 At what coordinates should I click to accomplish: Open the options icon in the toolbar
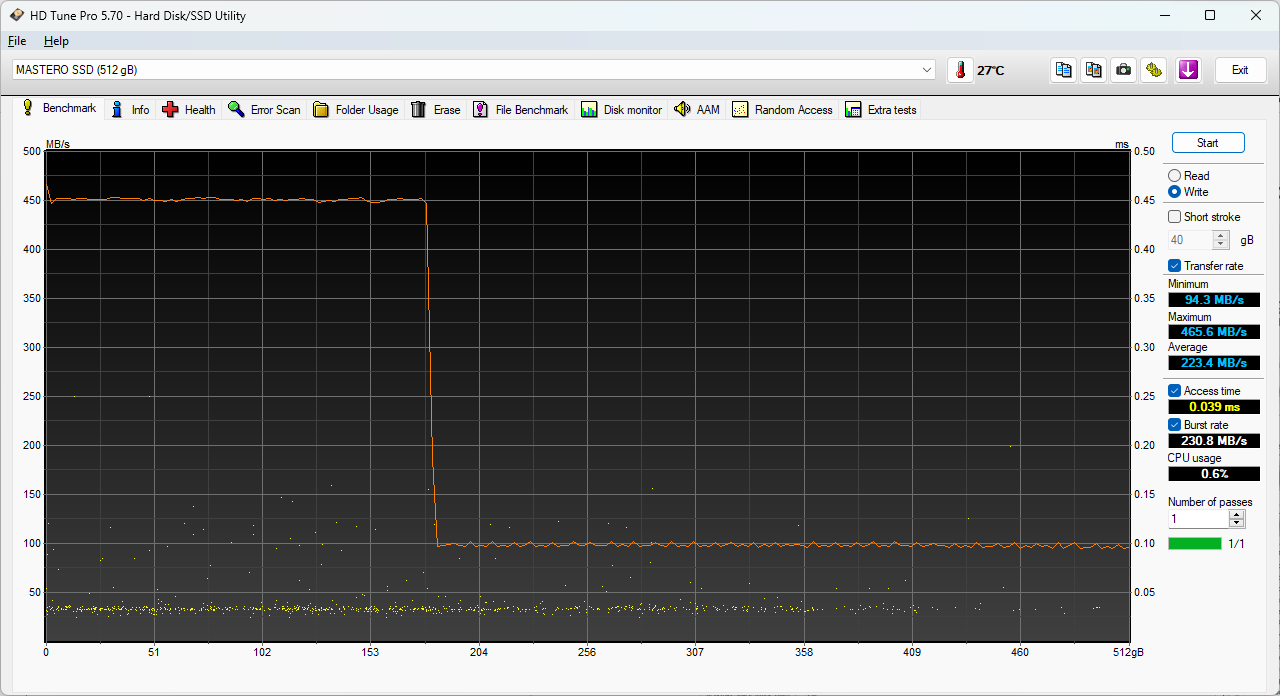[x=1154, y=70]
